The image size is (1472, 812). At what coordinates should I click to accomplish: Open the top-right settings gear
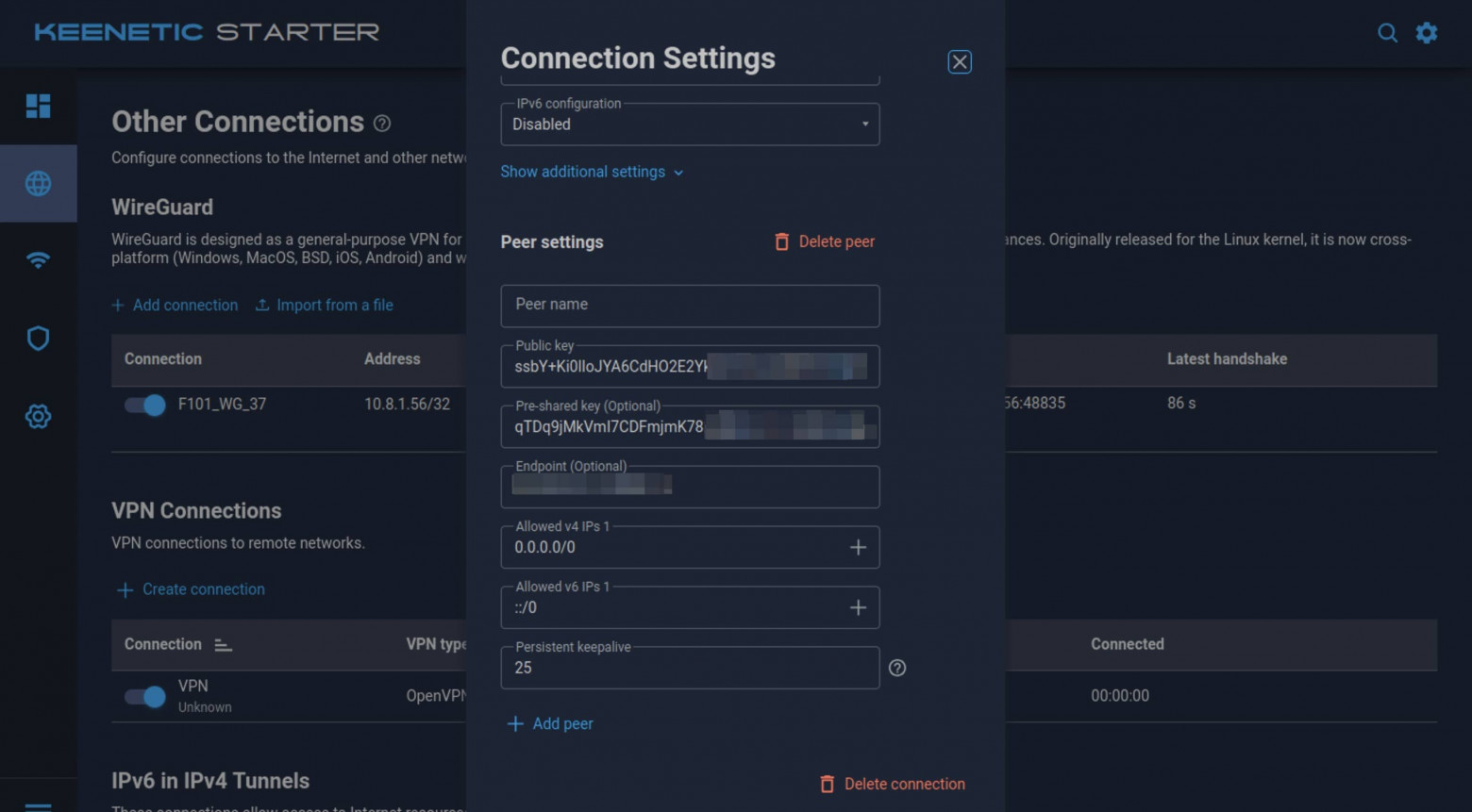[x=1427, y=33]
